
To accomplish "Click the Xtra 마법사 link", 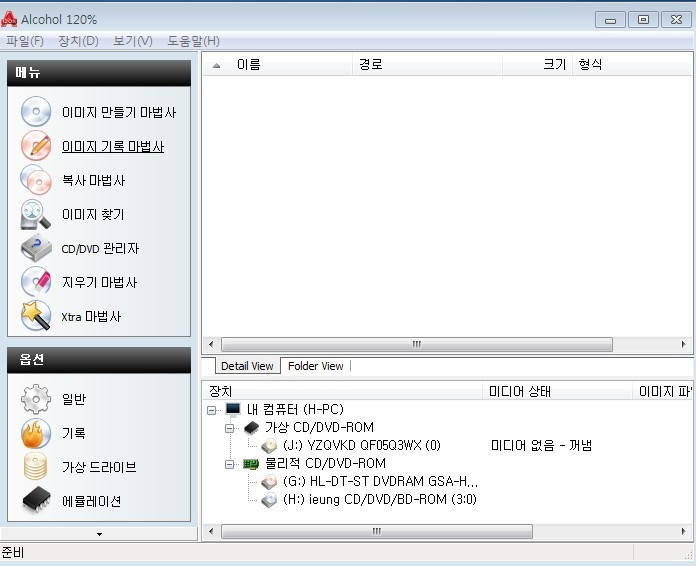I will tap(91, 317).
